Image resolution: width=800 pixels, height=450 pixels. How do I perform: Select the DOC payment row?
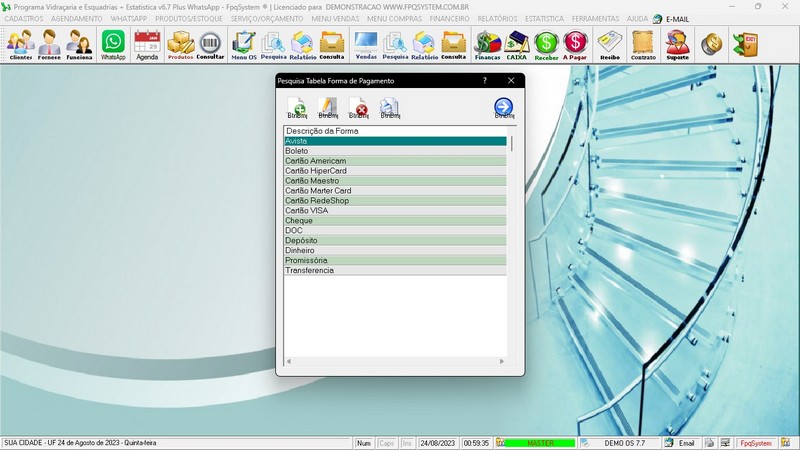click(x=395, y=231)
